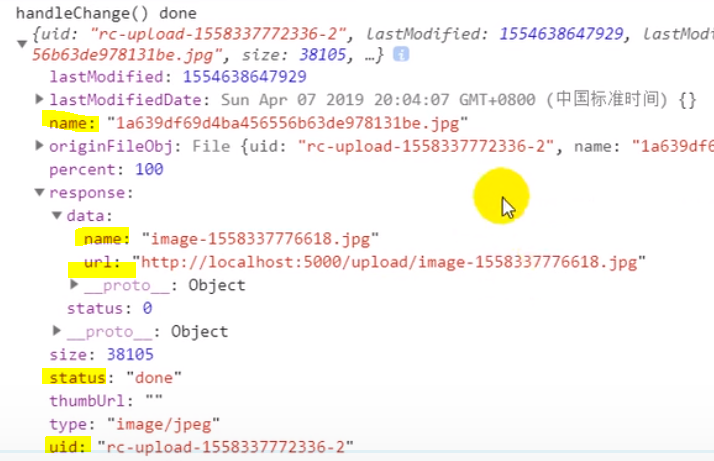Click the "percent" property key
This screenshot has width=714, height=461.
coord(82,170)
